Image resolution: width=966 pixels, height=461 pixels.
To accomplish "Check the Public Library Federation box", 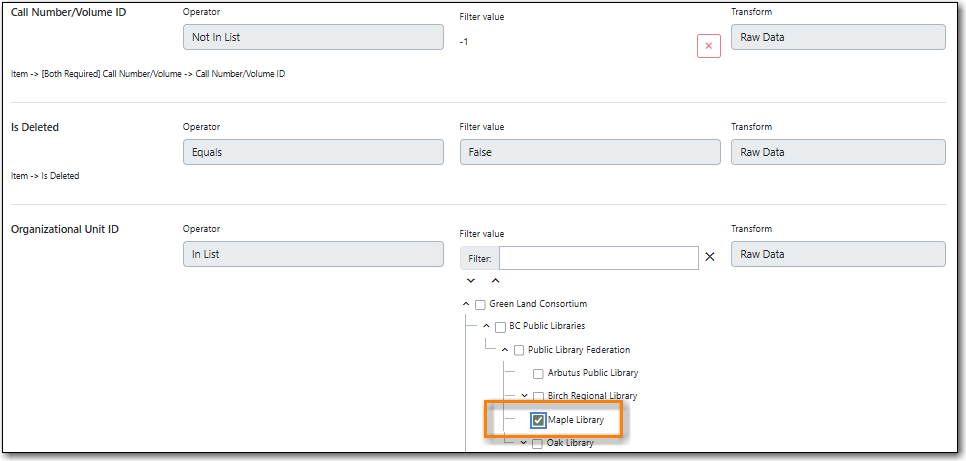I will (519, 350).
